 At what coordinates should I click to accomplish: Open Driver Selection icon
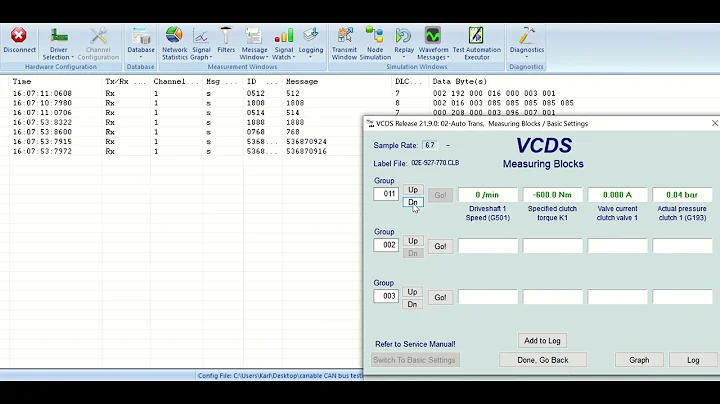tap(59, 35)
